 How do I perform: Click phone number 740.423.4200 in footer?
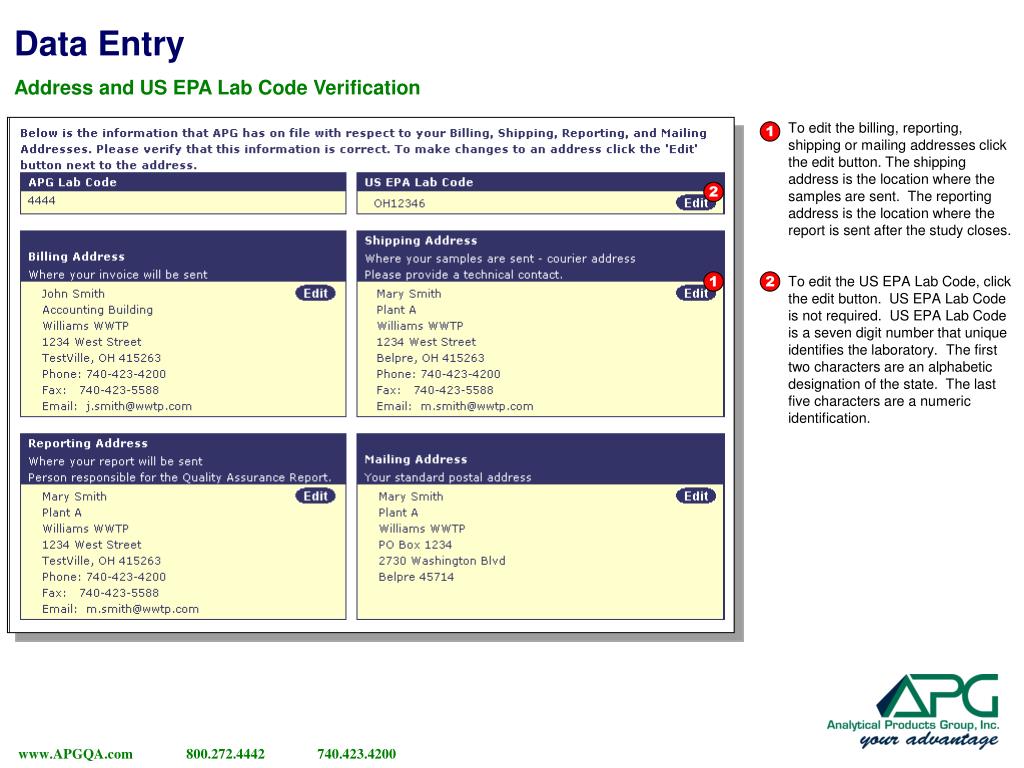[x=357, y=754]
